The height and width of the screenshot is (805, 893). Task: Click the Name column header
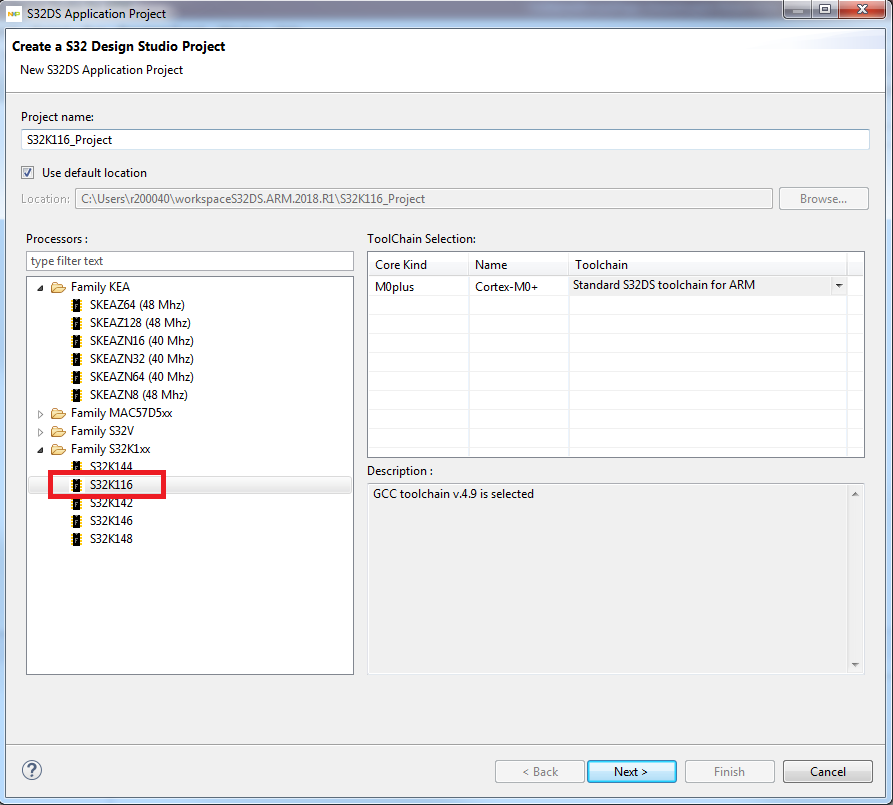coord(518,265)
